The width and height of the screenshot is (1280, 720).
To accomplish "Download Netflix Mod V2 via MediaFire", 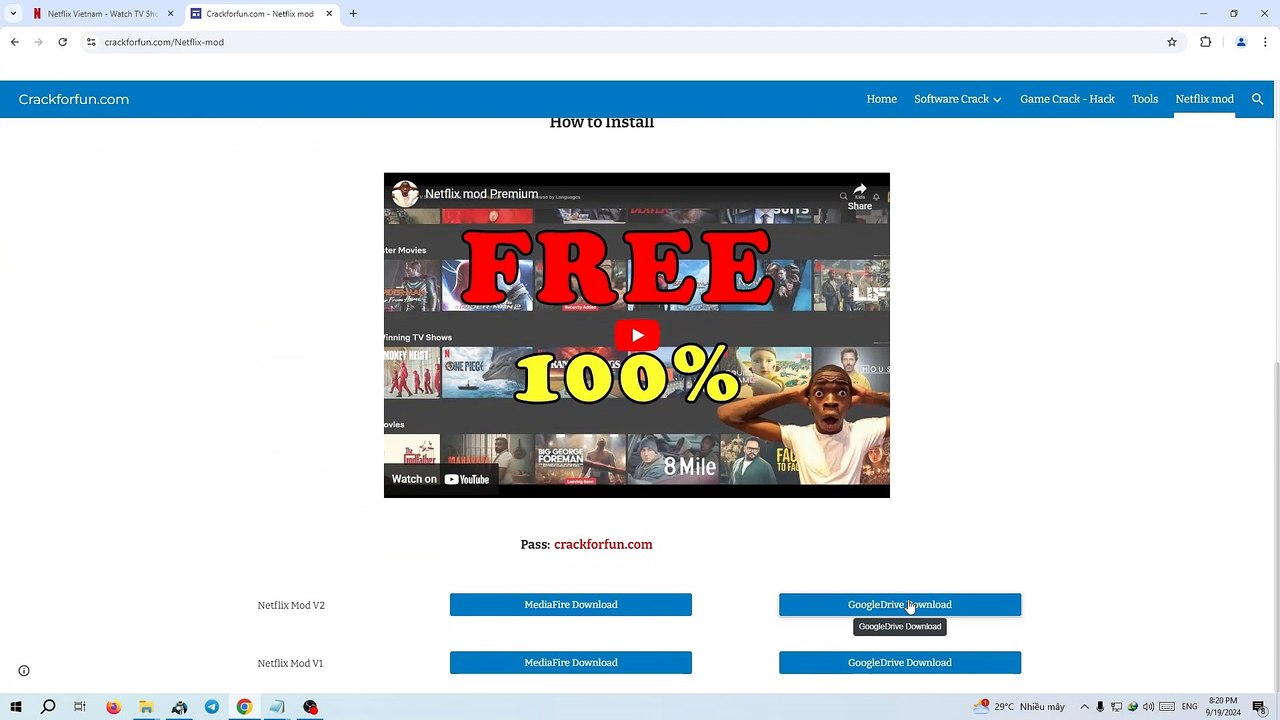I will tap(571, 605).
